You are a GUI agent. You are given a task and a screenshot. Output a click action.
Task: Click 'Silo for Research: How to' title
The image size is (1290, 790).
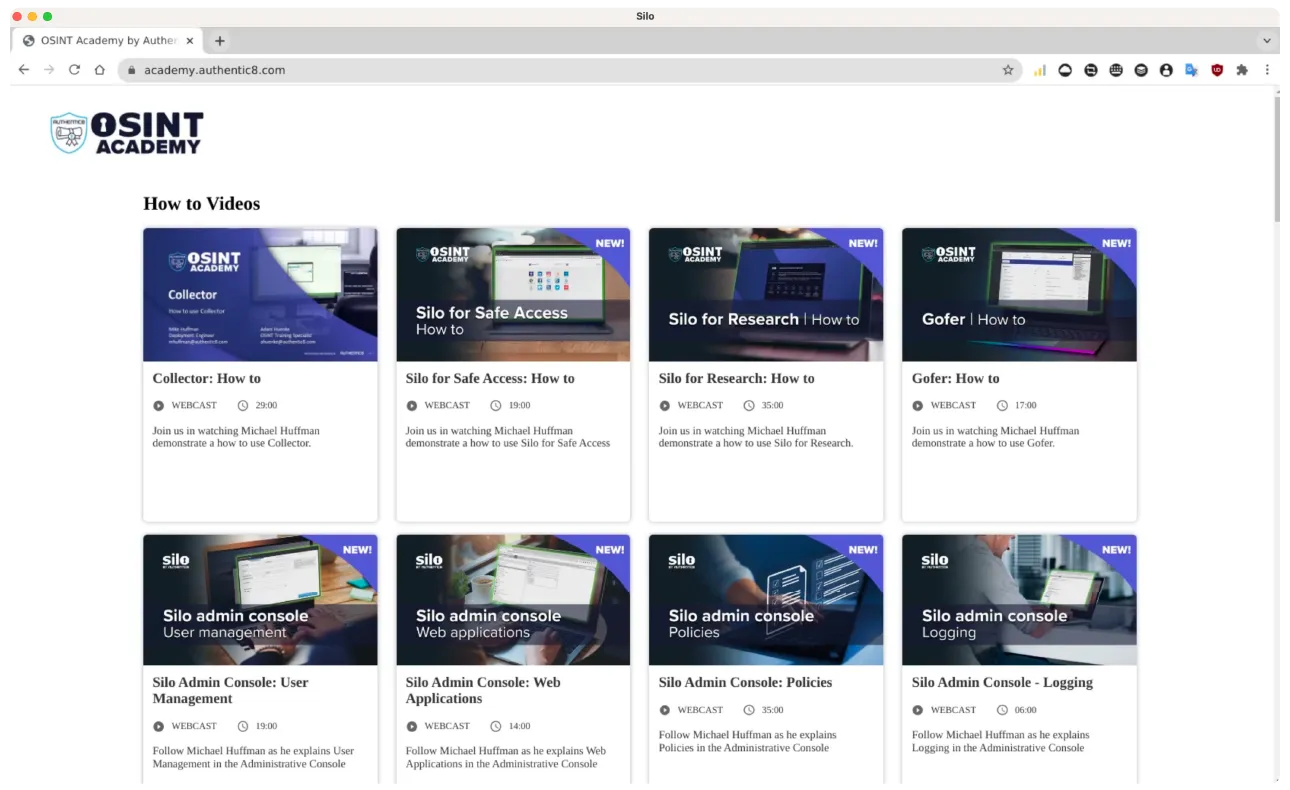pos(737,378)
